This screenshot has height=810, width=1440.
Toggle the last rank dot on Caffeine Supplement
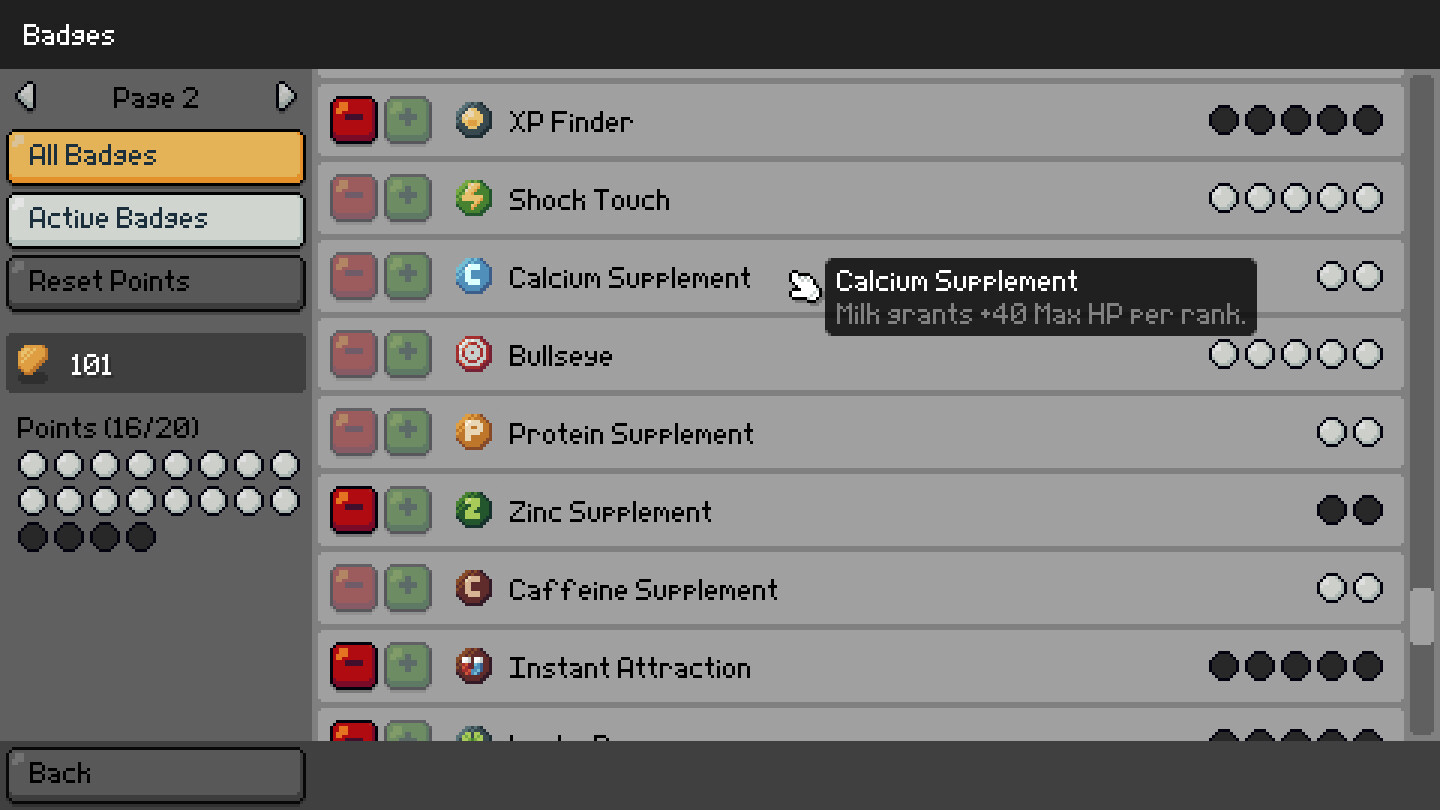[1368, 588]
